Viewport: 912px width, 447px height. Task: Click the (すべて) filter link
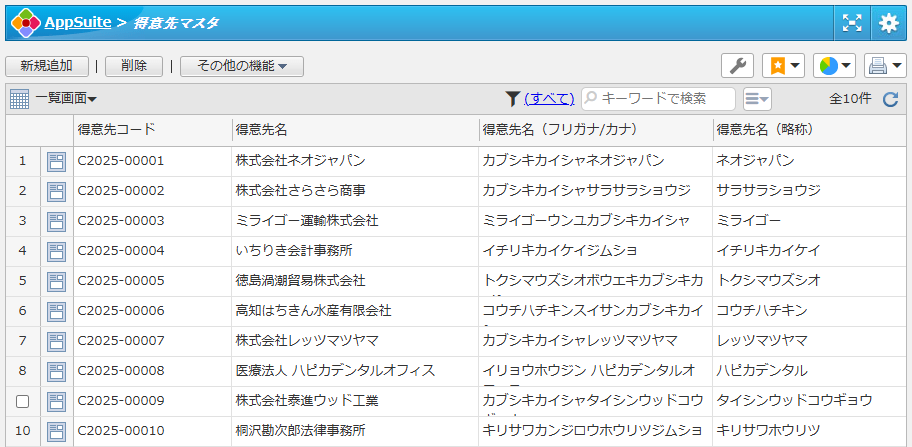(549, 98)
